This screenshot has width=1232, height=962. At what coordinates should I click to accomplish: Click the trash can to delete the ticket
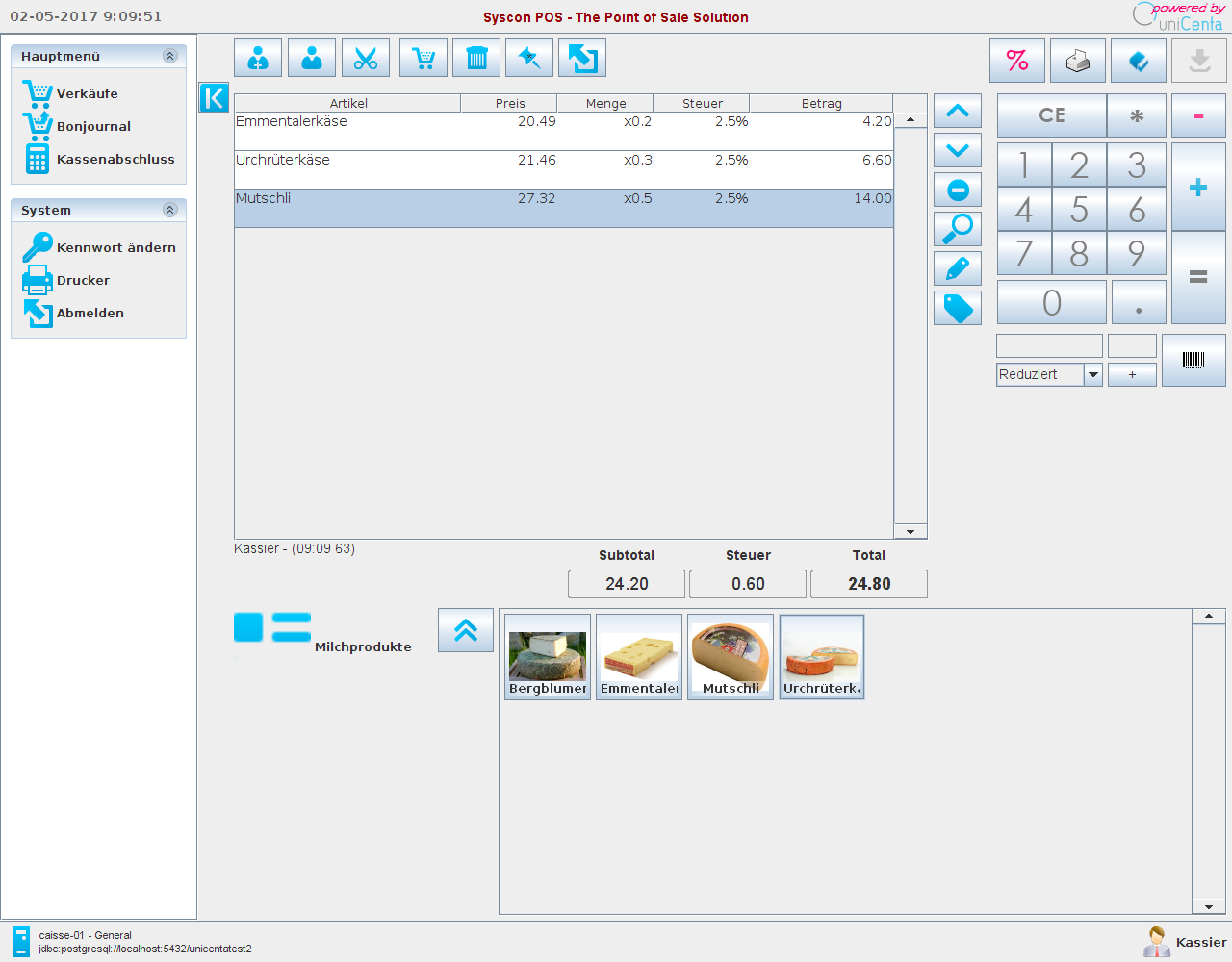[x=475, y=58]
